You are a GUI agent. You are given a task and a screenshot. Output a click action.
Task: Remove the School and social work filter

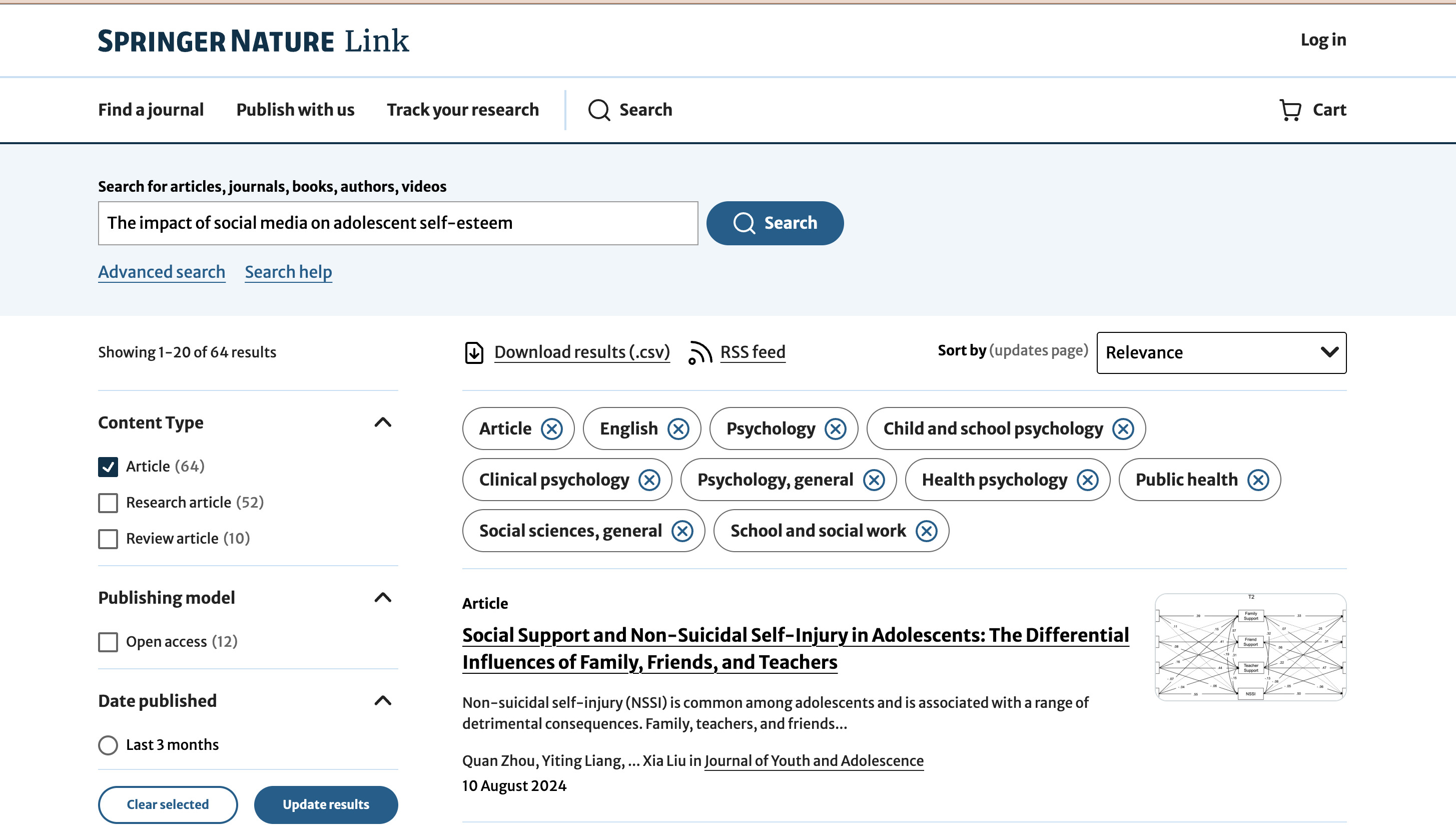pyautogui.click(x=926, y=531)
